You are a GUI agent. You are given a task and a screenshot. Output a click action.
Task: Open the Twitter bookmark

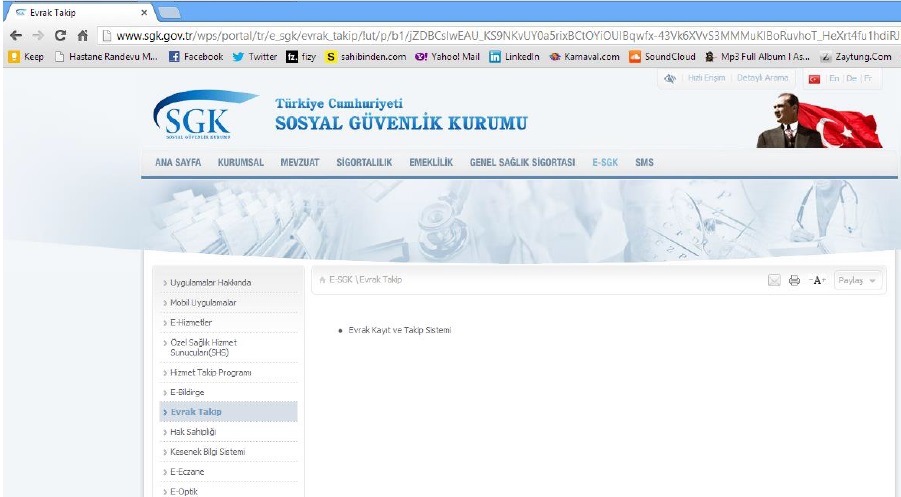tap(255, 56)
